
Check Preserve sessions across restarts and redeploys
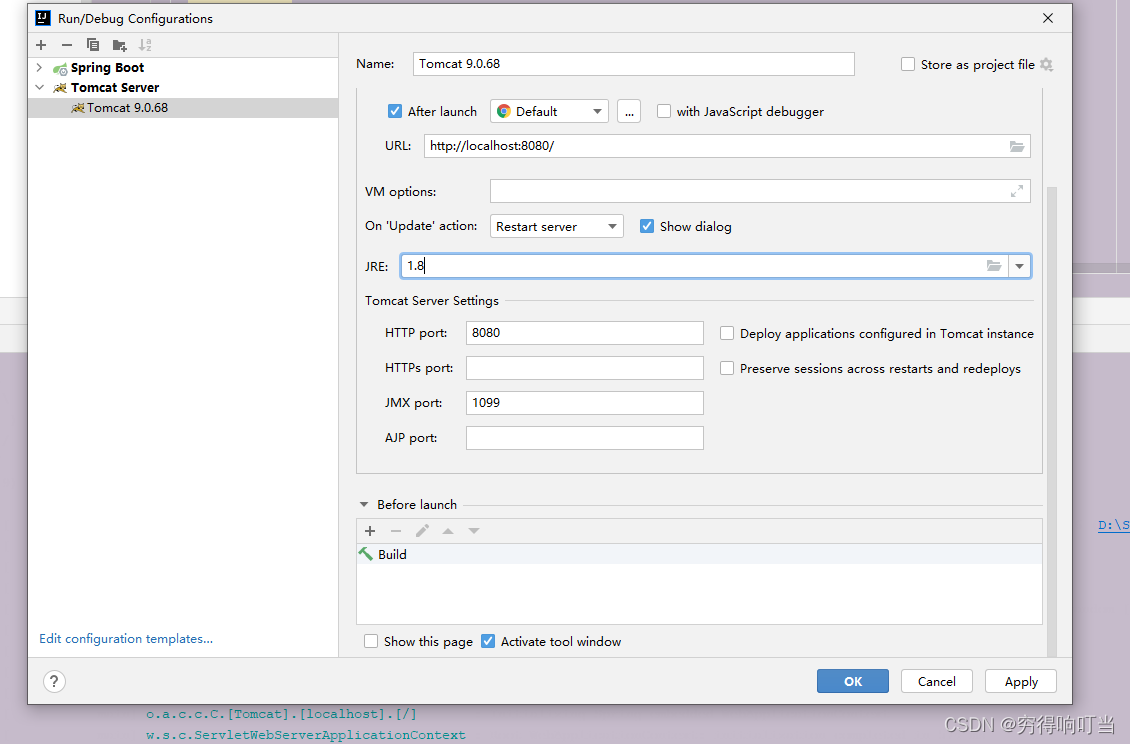pyautogui.click(x=727, y=368)
